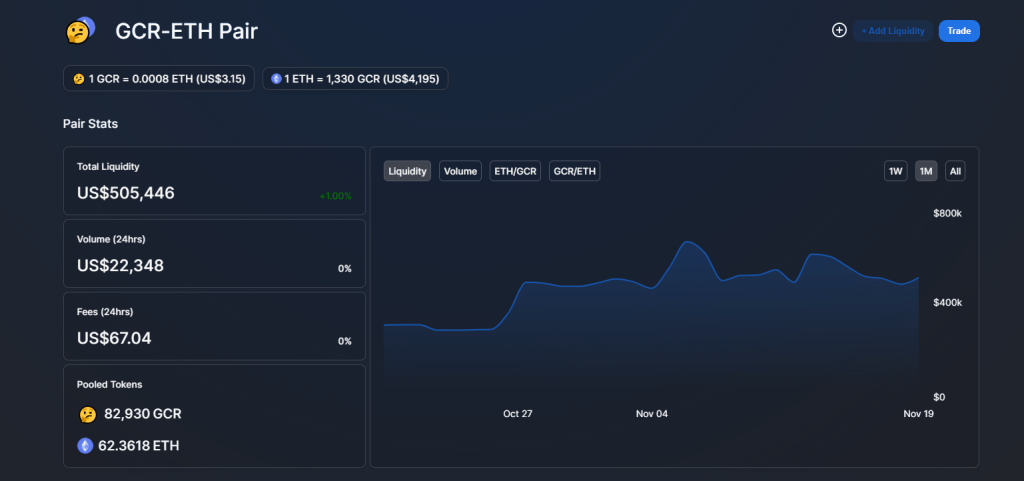1024x481 pixels.
Task: Switch chart to the Volume tab
Action: pos(460,171)
